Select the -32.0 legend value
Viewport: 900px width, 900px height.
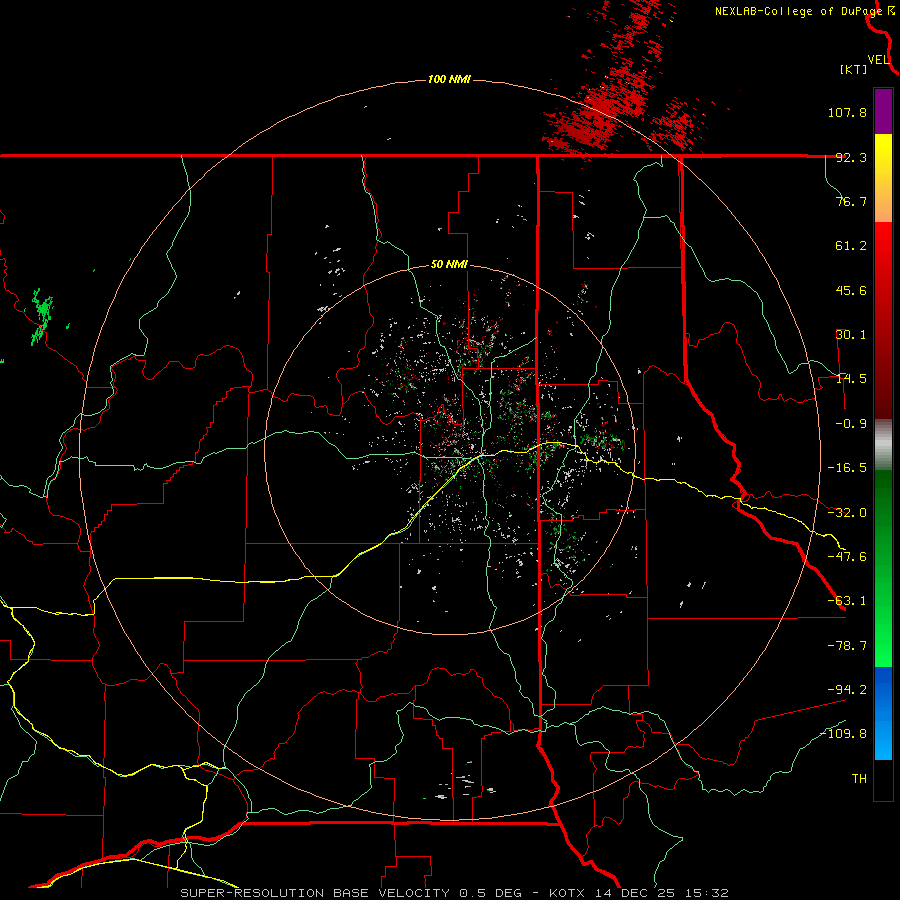(x=847, y=513)
